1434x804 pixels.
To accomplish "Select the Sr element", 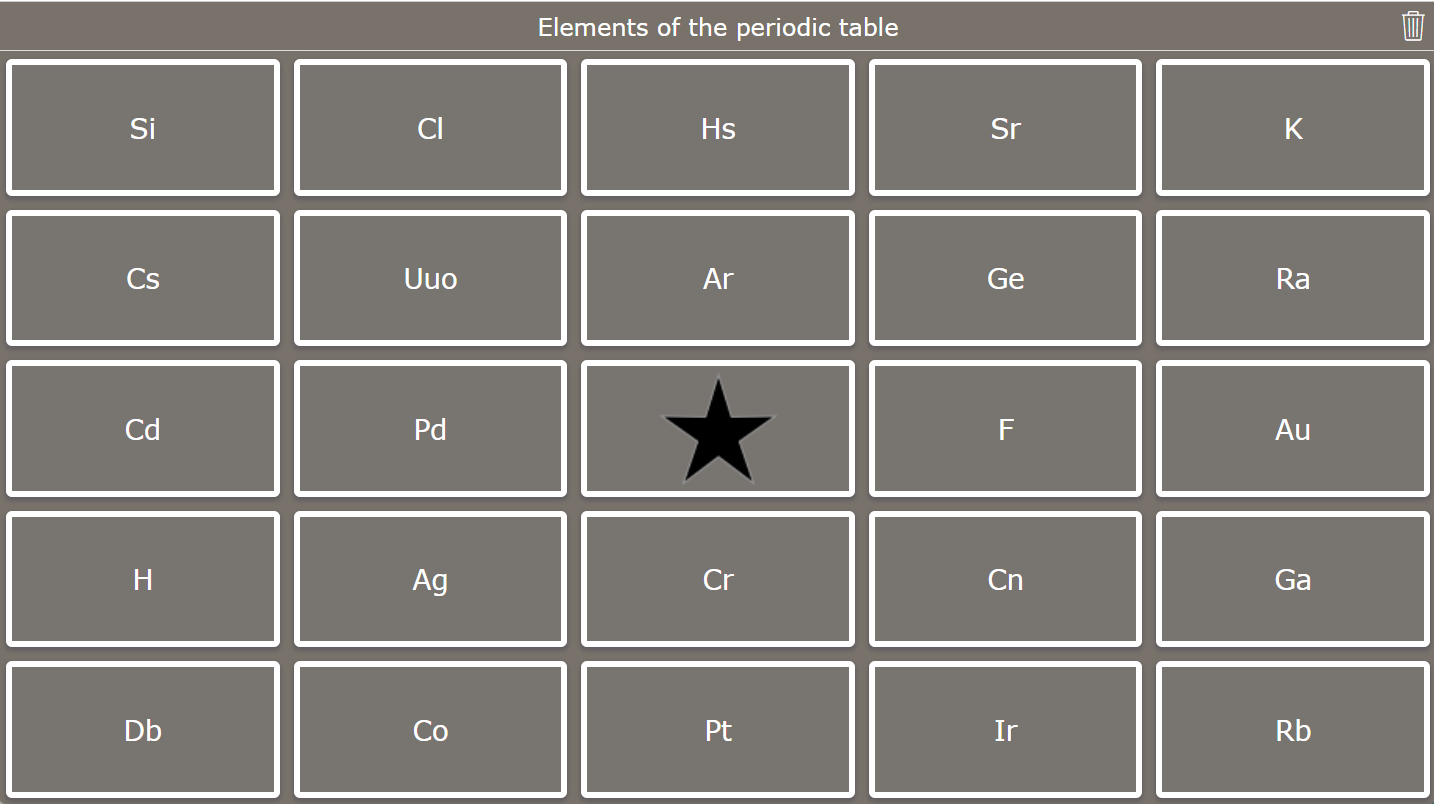I will pos(1005,128).
